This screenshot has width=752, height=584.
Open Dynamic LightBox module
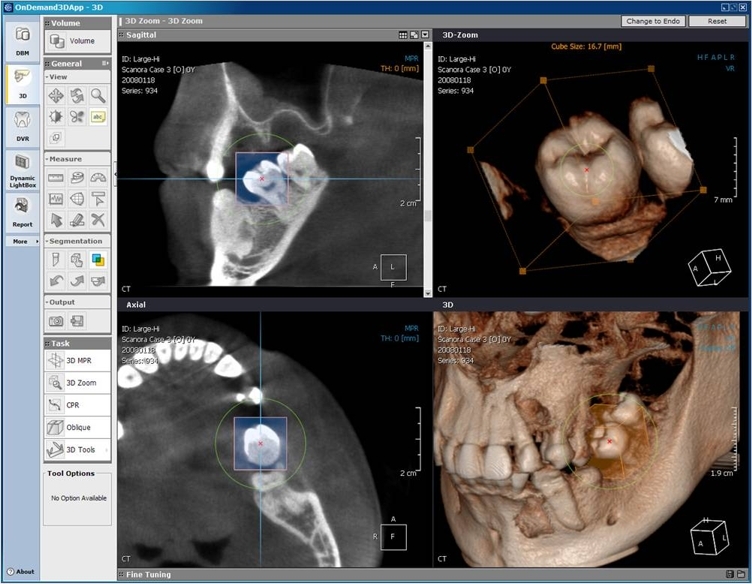(23, 170)
